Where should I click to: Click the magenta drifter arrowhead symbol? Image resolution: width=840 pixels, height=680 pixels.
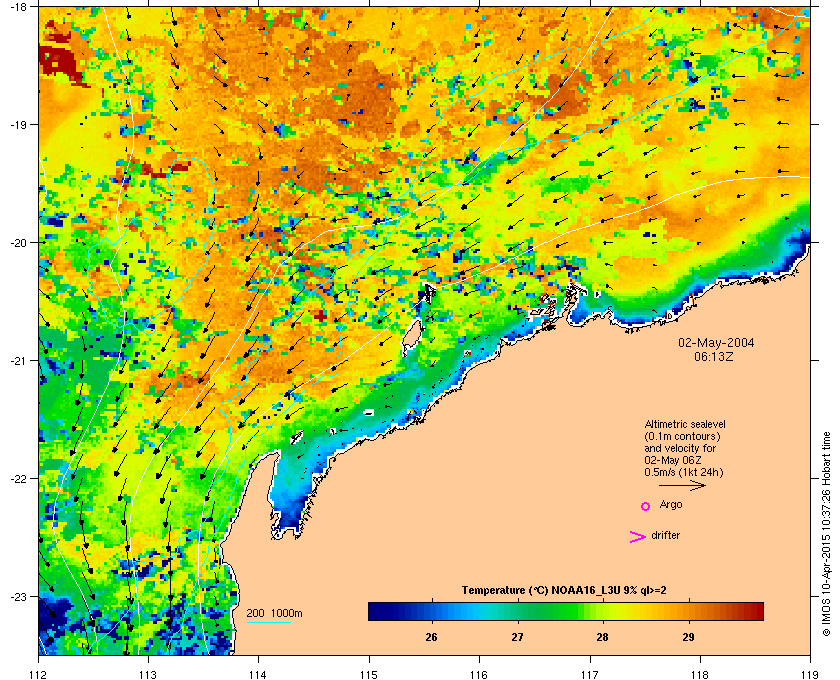[637, 537]
